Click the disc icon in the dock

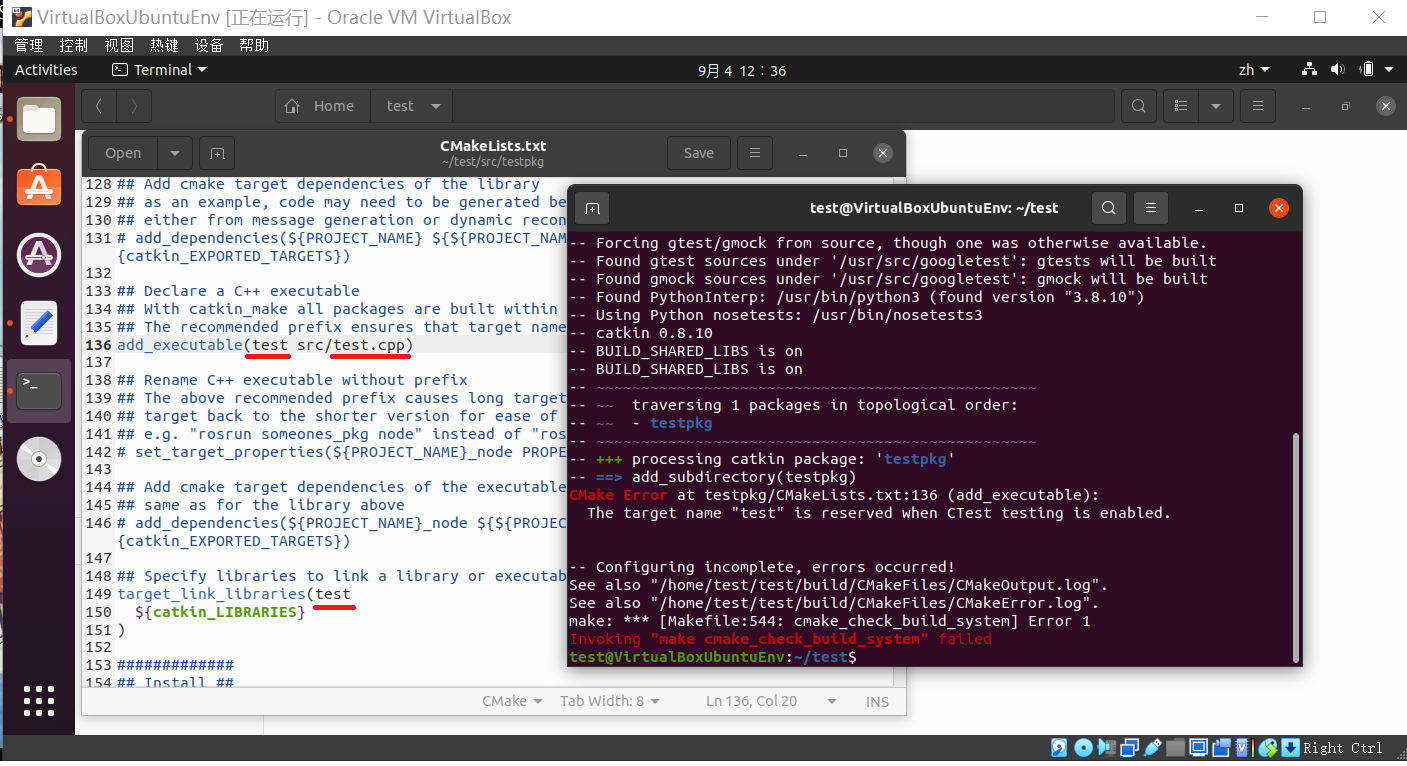(39, 459)
